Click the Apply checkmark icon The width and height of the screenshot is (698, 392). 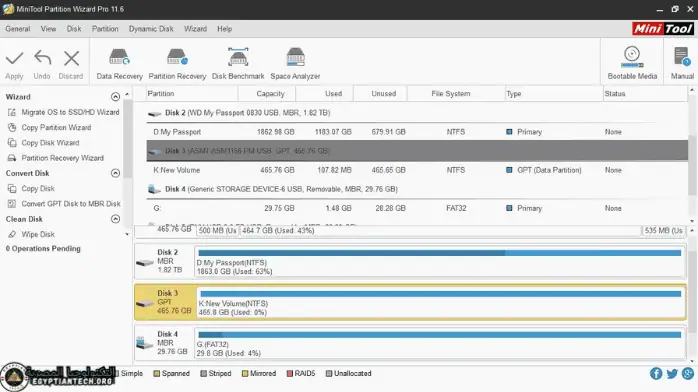[14, 58]
